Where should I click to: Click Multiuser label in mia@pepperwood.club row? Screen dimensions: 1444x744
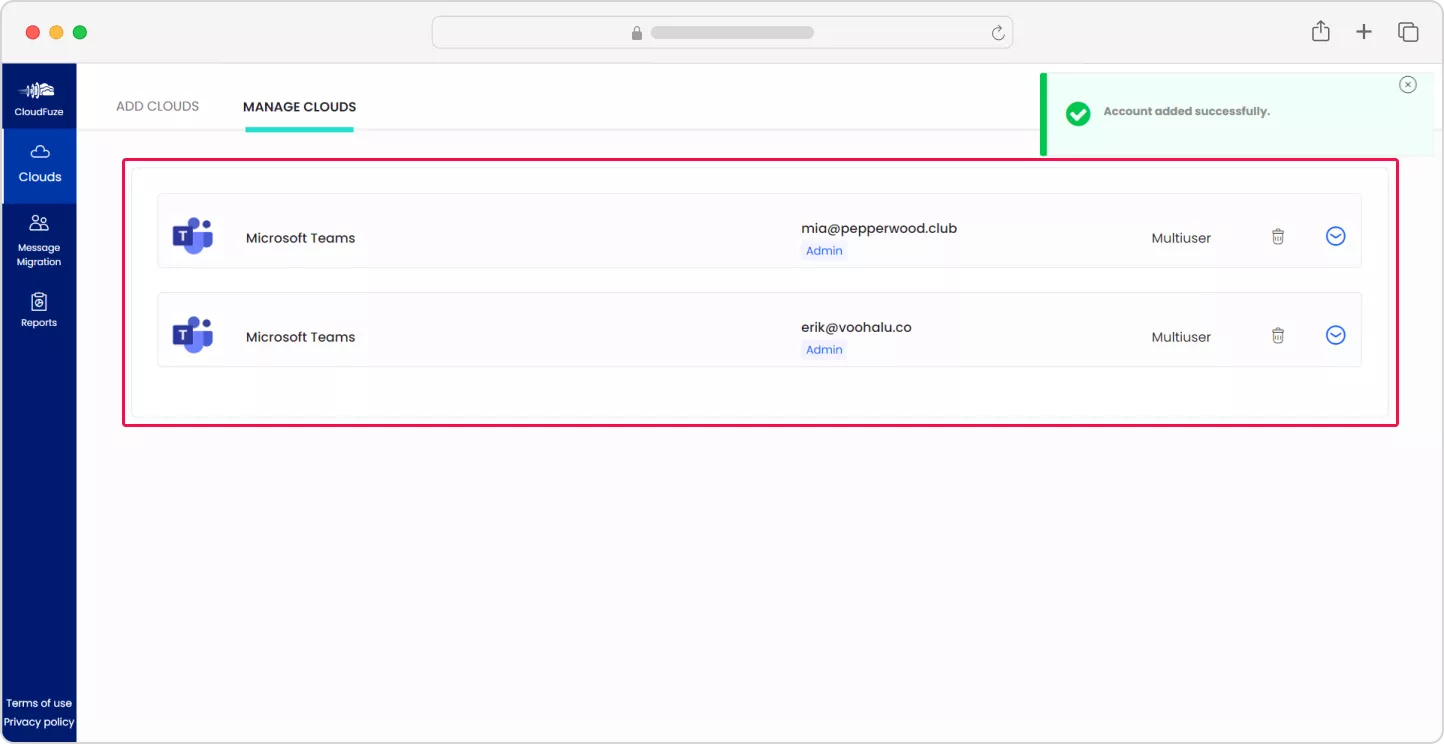pyautogui.click(x=1181, y=238)
